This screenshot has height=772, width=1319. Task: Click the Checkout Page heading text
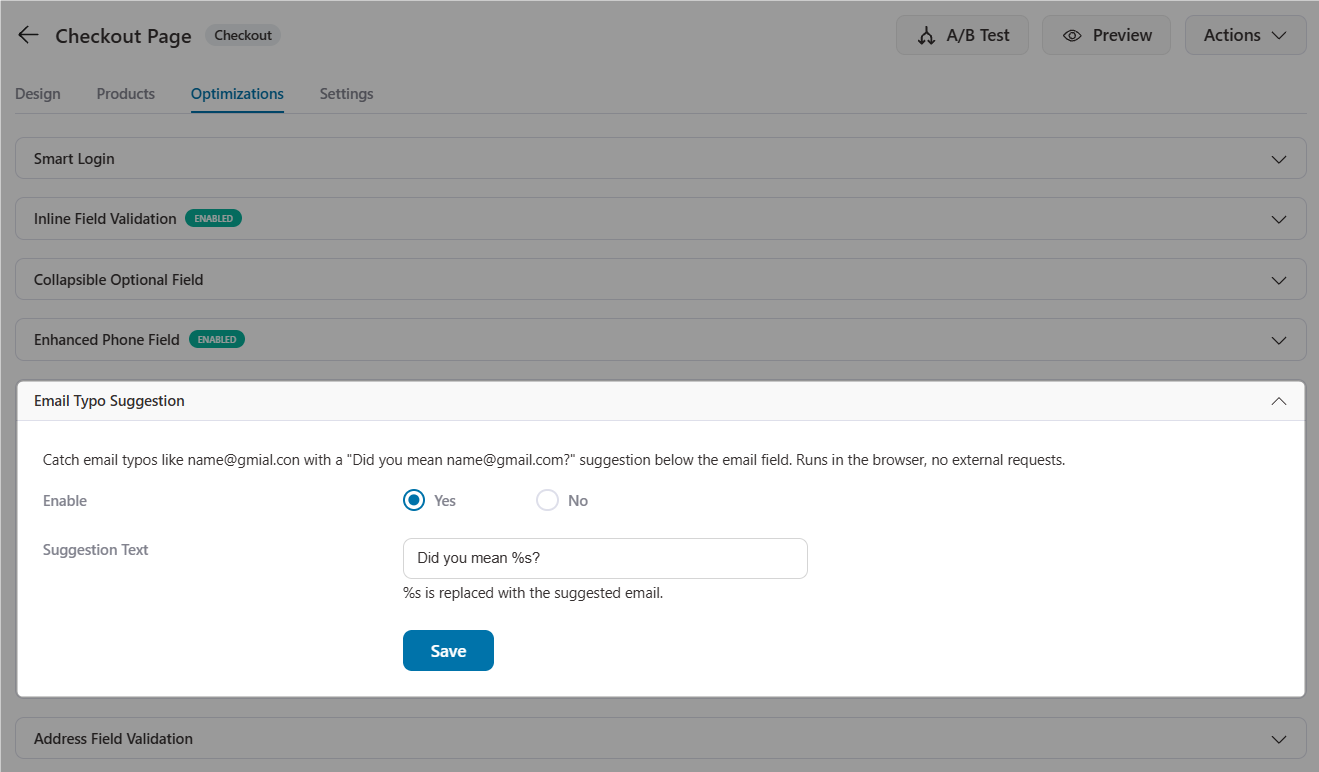click(123, 36)
